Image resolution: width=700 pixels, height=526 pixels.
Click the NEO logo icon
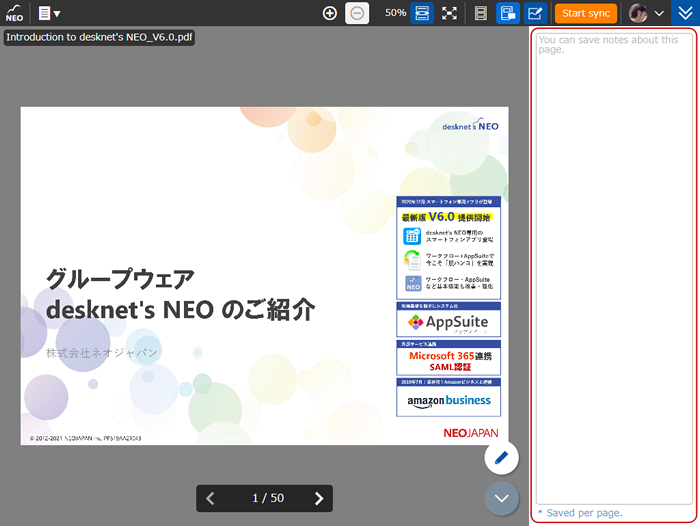pos(14,13)
